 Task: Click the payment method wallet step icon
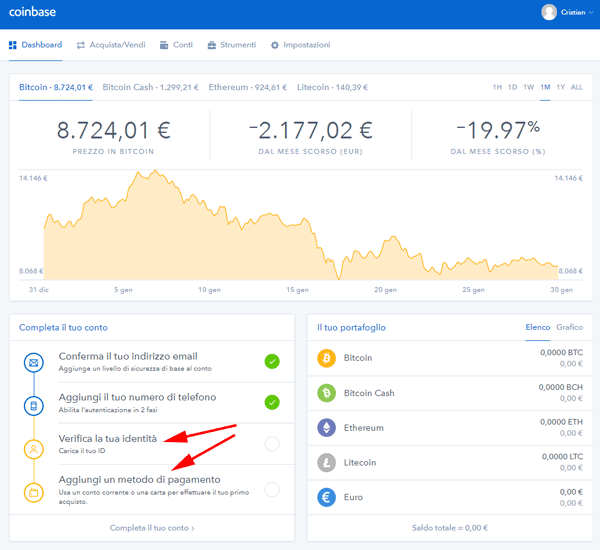pos(34,493)
